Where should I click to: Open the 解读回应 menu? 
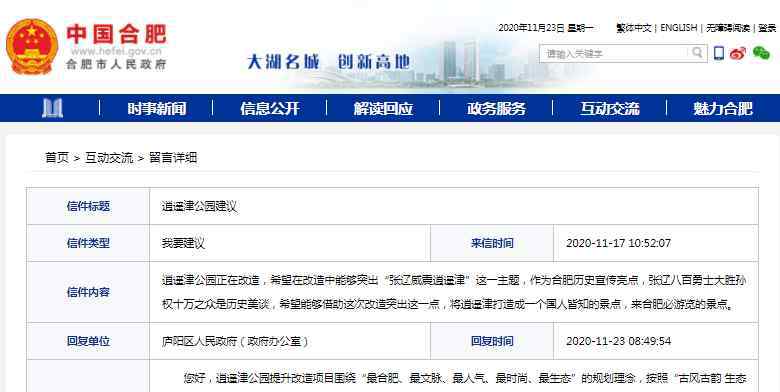[x=384, y=108]
